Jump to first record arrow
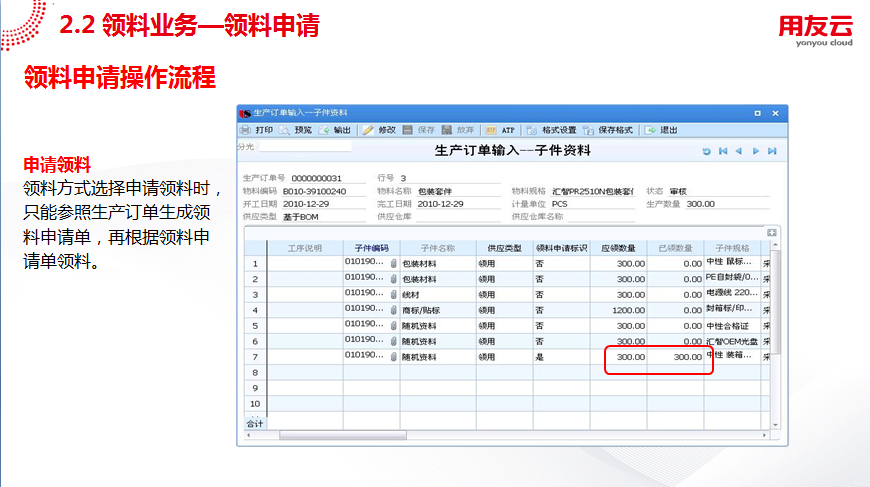Viewport: 870px width, 487px height. click(x=722, y=151)
